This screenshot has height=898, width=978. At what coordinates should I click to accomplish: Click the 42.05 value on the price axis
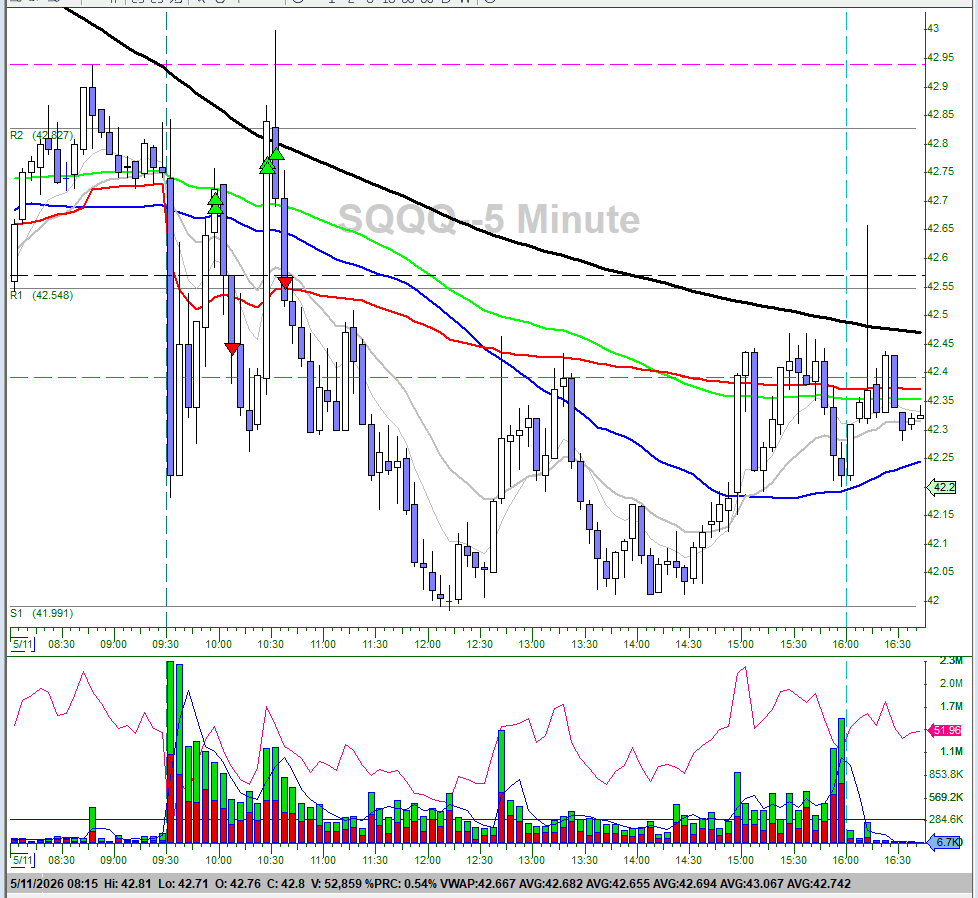(x=940, y=571)
